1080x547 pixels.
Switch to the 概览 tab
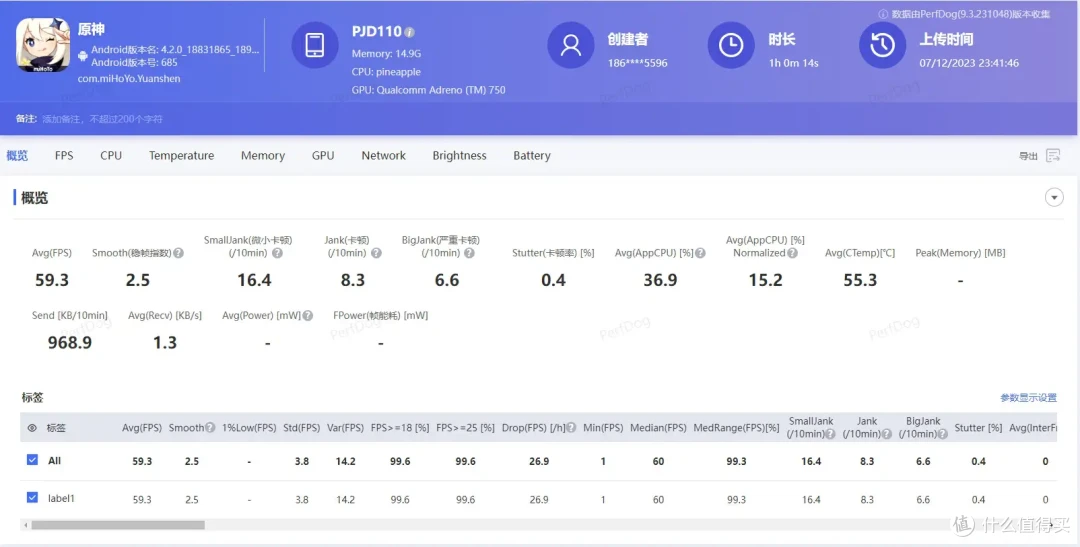[17, 156]
